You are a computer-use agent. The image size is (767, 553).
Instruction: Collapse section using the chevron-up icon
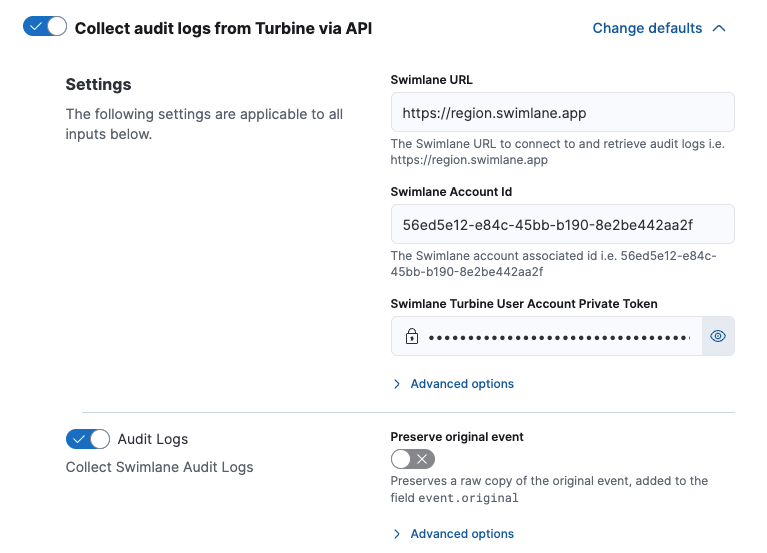point(719,28)
